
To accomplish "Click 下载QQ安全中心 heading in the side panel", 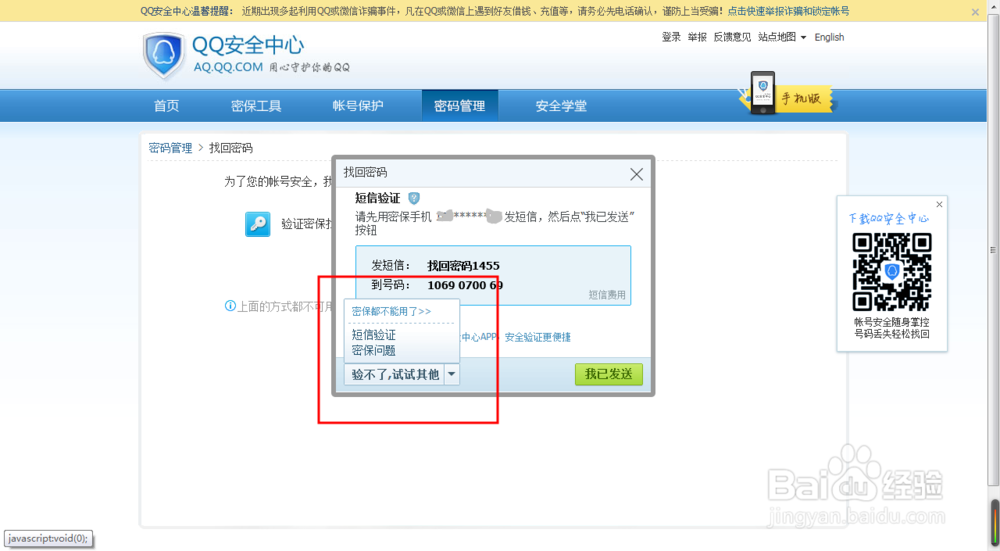I will 888,218.
